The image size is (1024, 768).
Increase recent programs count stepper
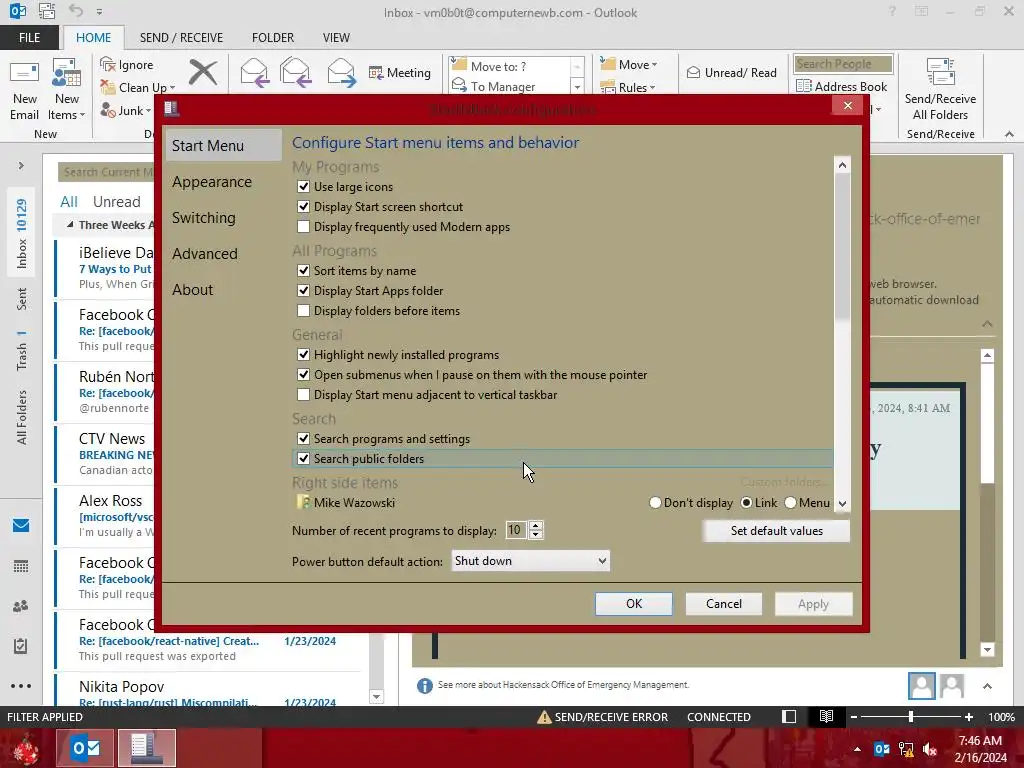pos(536,525)
